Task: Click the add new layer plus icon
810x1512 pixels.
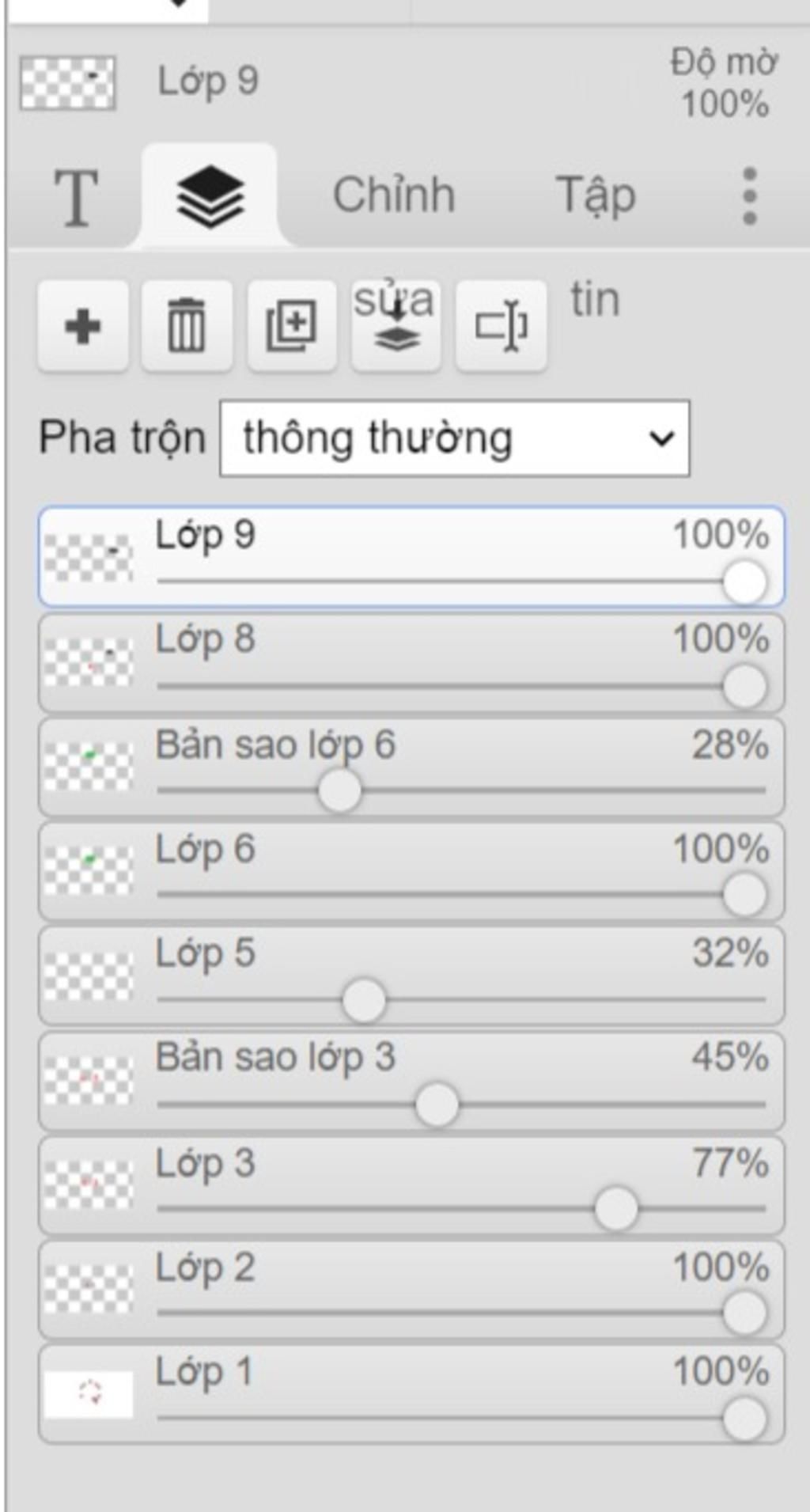Action: [83, 325]
